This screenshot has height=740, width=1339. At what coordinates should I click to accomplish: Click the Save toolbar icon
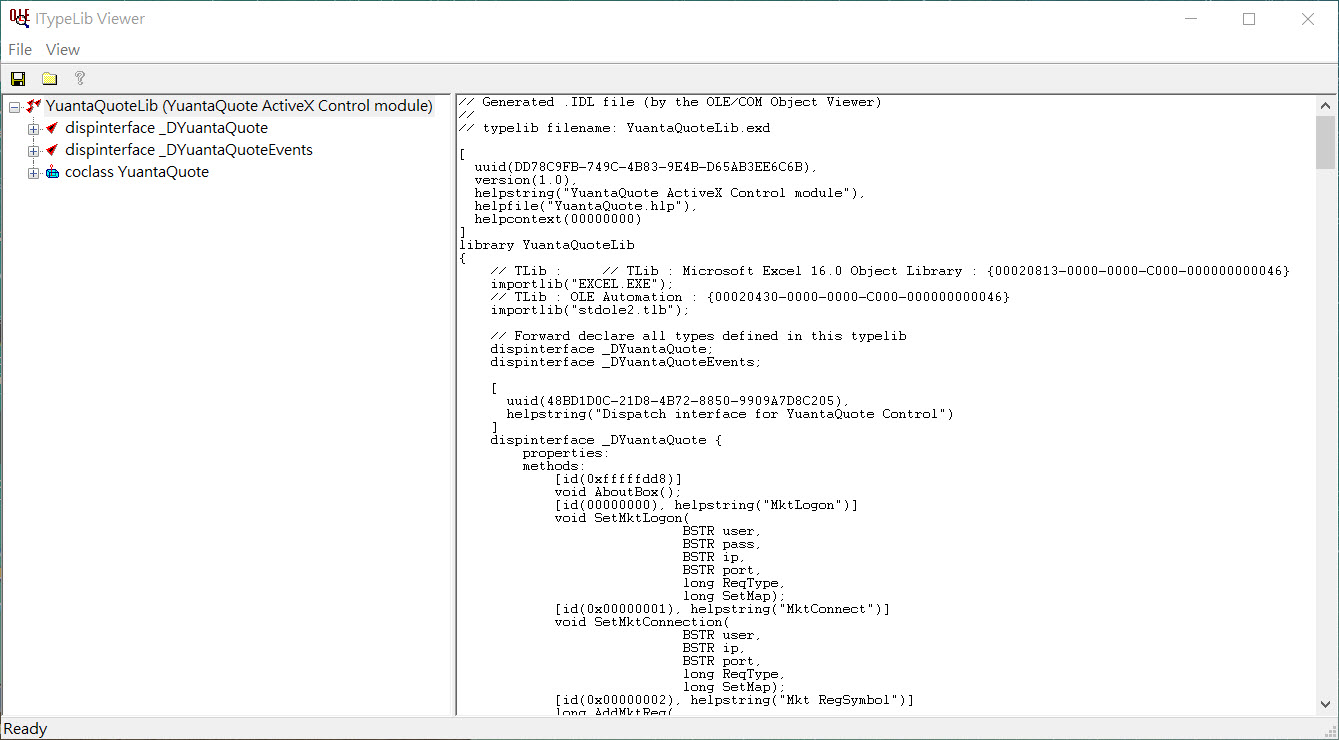[18, 79]
